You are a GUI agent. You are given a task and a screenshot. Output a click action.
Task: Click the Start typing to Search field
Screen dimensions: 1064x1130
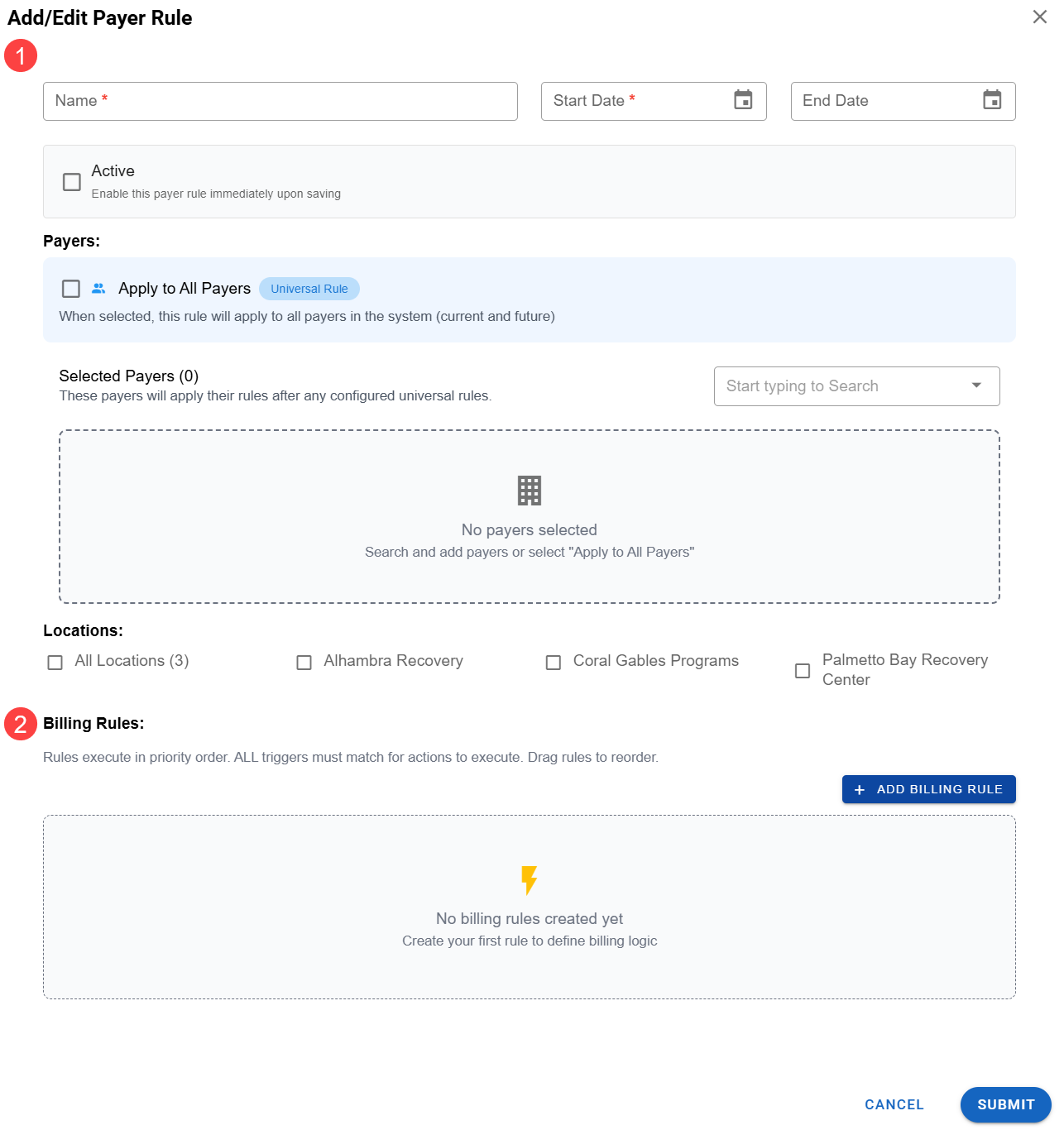point(836,386)
